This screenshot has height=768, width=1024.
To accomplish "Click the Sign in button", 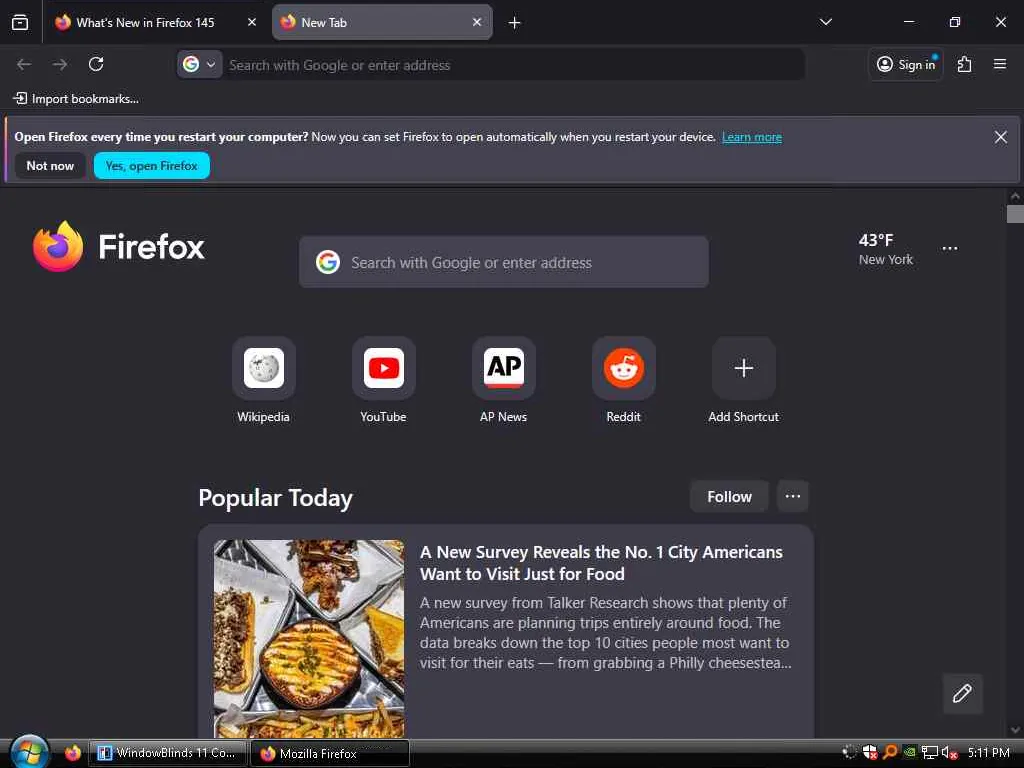I will [x=906, y=64].
